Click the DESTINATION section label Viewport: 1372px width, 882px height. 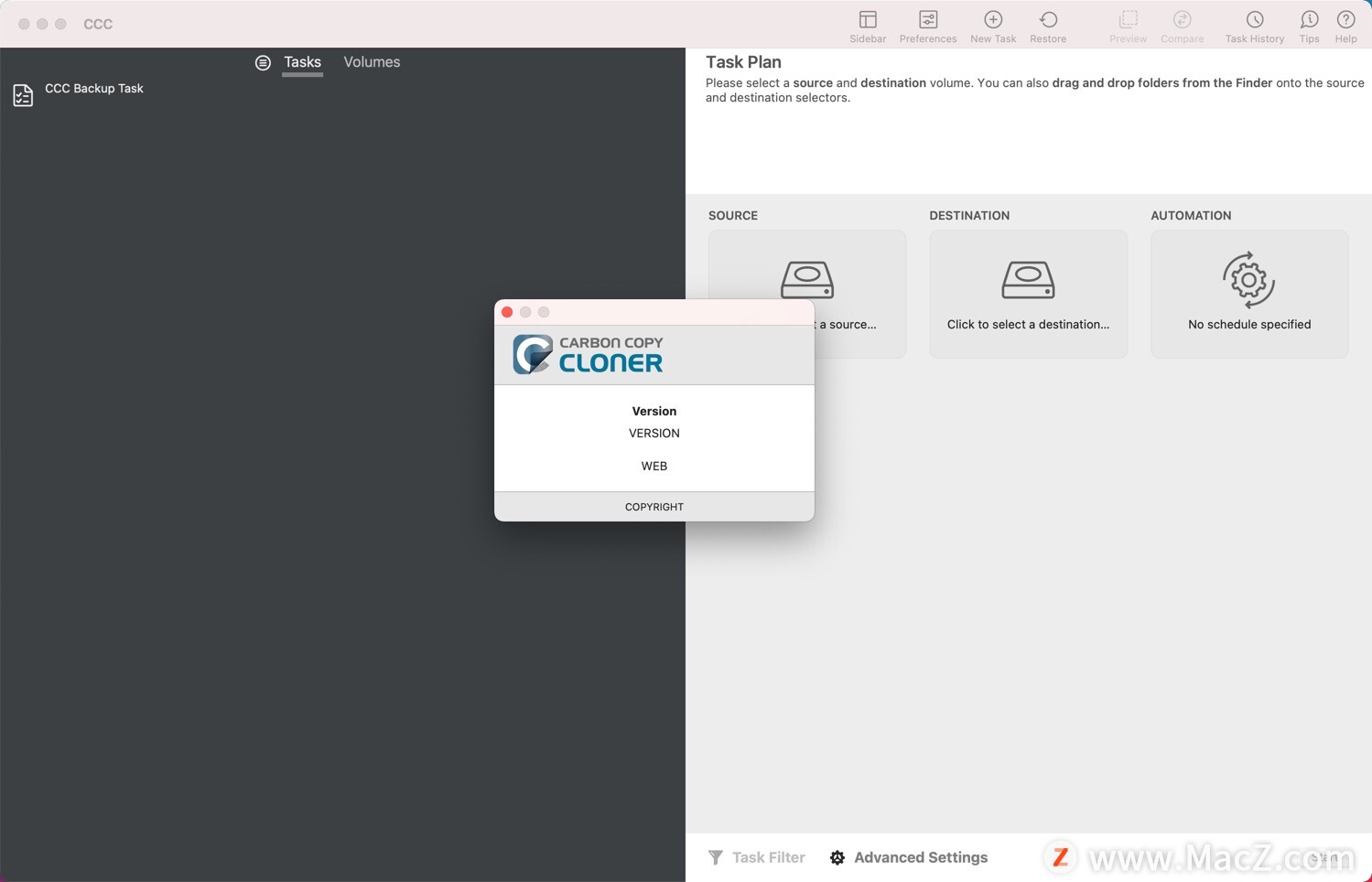pos(969,216)
